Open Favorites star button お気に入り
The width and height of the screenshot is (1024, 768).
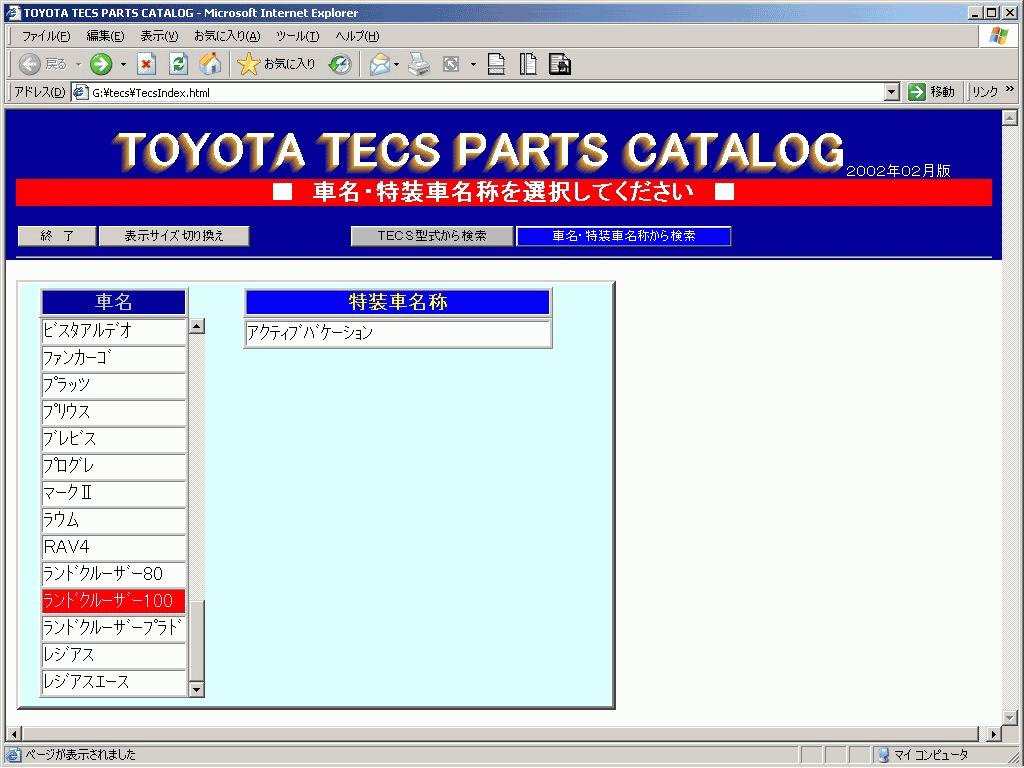276,64
